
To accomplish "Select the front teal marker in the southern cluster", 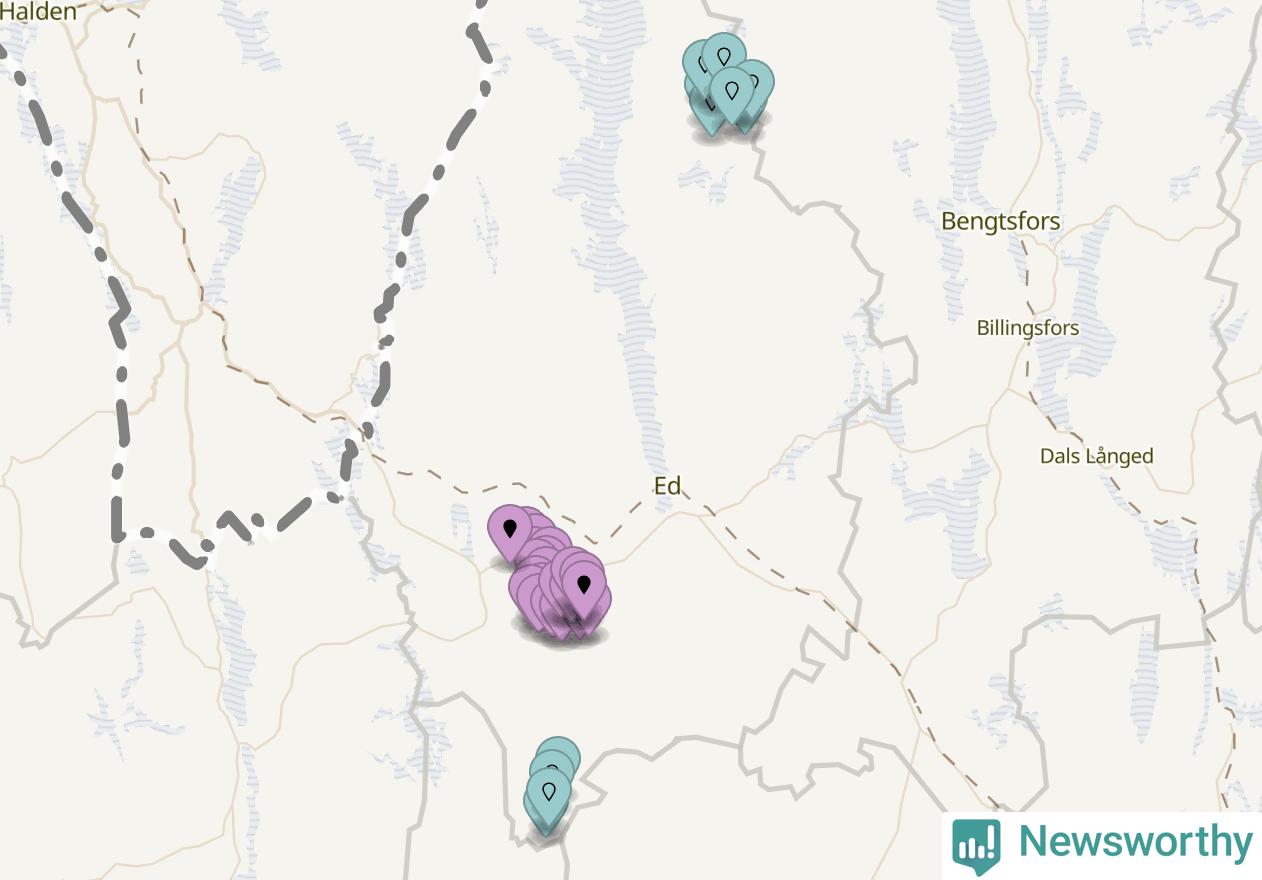I will click(548, 794).
